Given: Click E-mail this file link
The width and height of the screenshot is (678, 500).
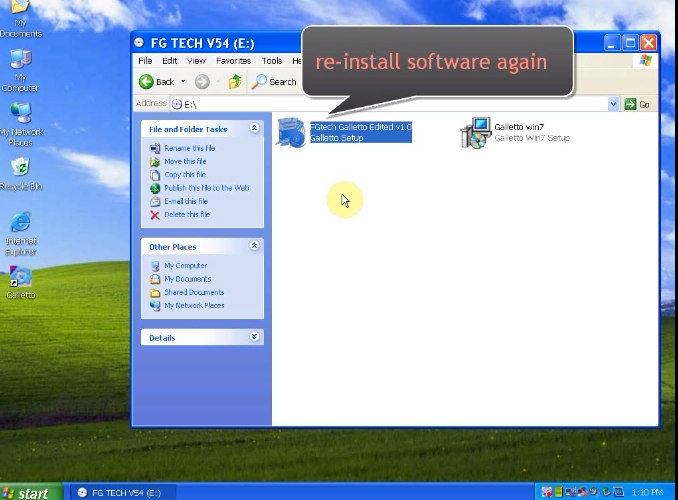Looking at the screenshot, I should point(186,201).
